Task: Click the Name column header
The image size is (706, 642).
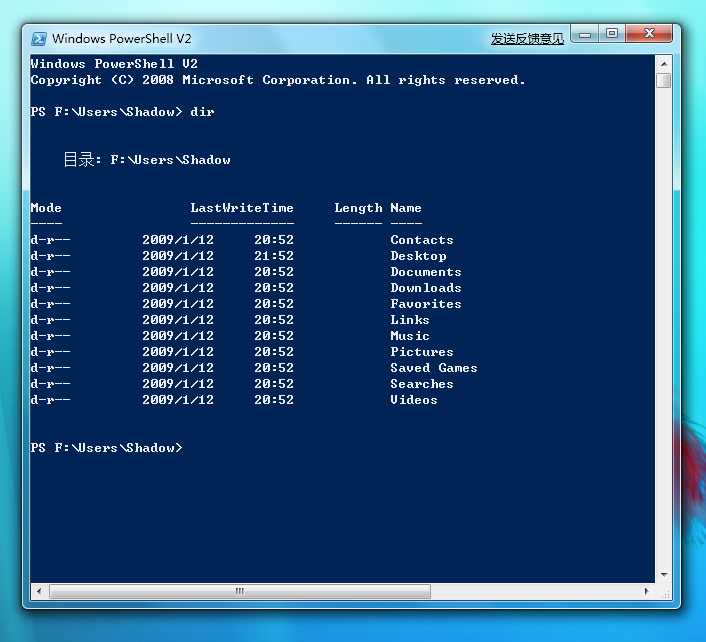Action: (x=406, y=208)
